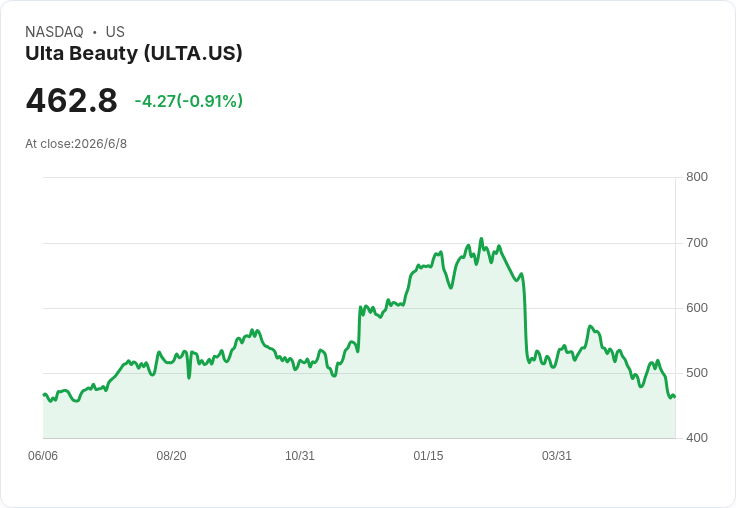Image resolution: width=736 pixels, height=508 pixels.
Task: Click the chart's highest peak near 700
Action: 481,239
